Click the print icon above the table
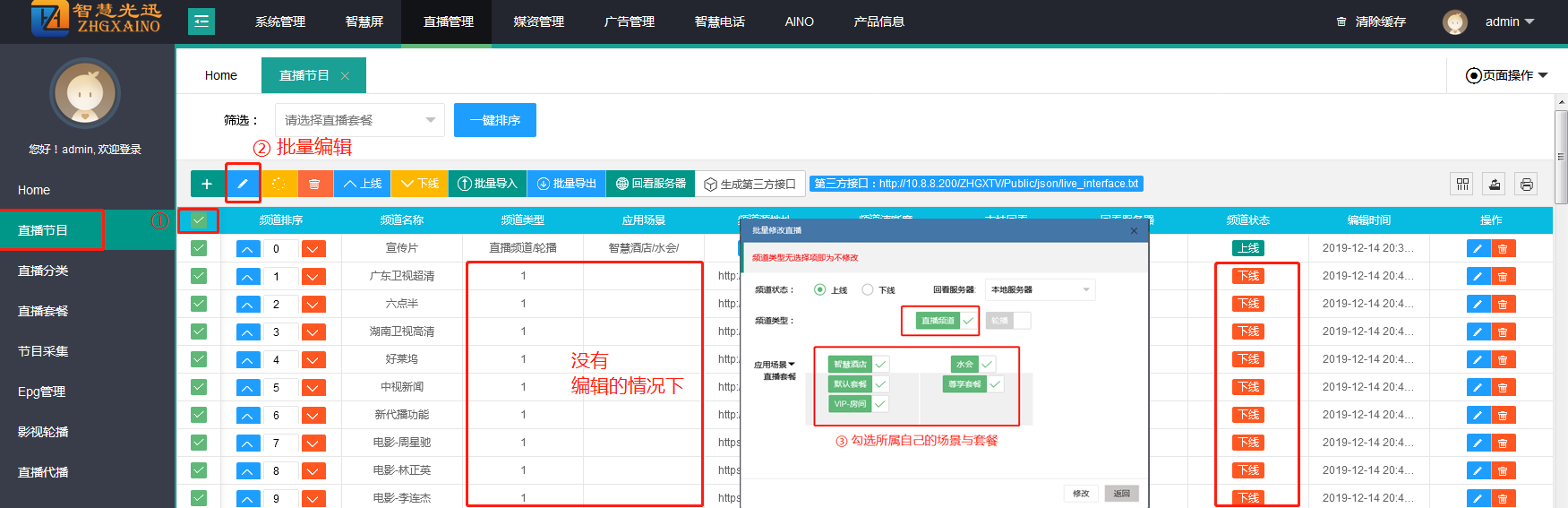 point(1527,184)
